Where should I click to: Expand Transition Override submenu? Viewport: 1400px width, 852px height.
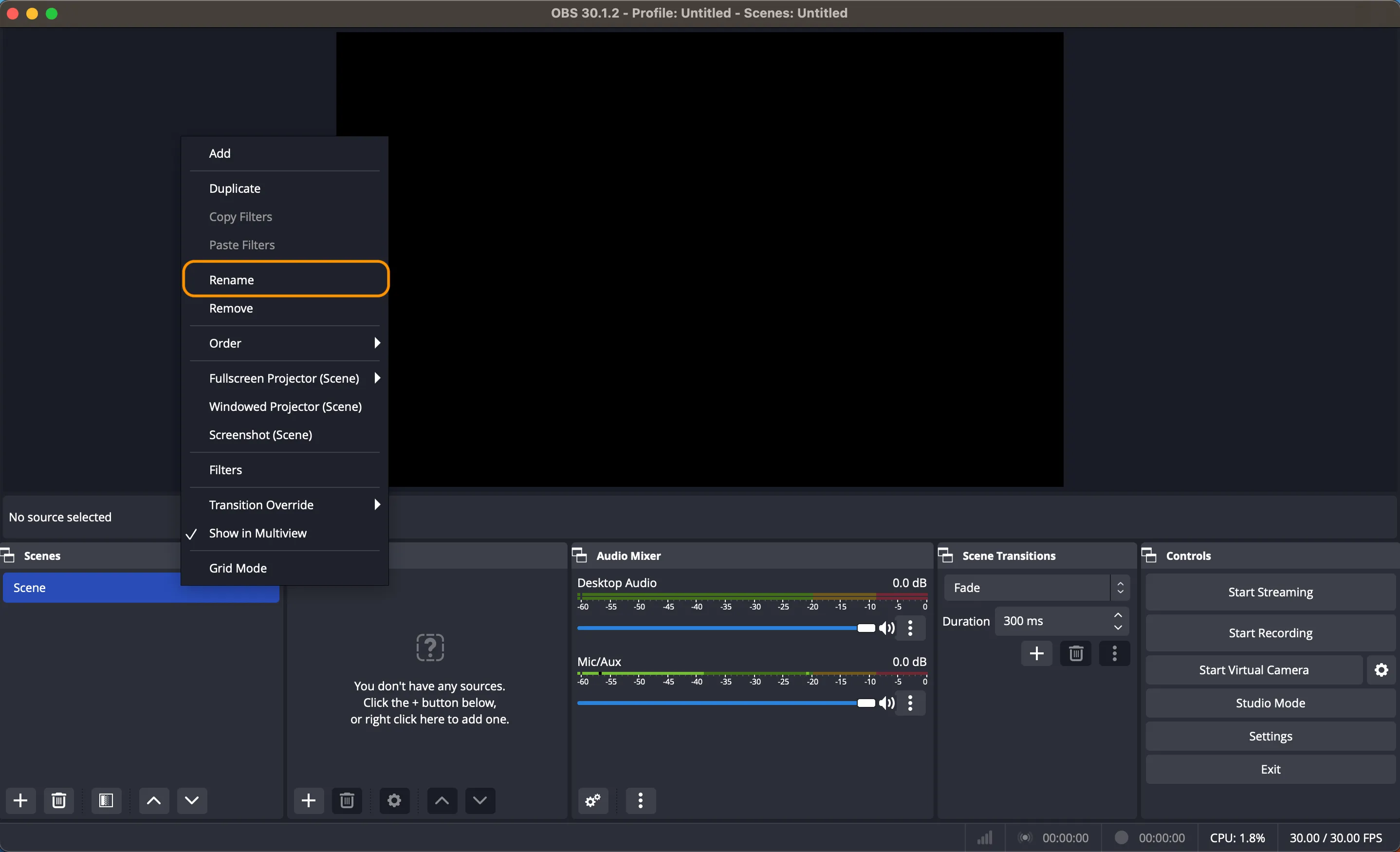(x=285, y=505)
